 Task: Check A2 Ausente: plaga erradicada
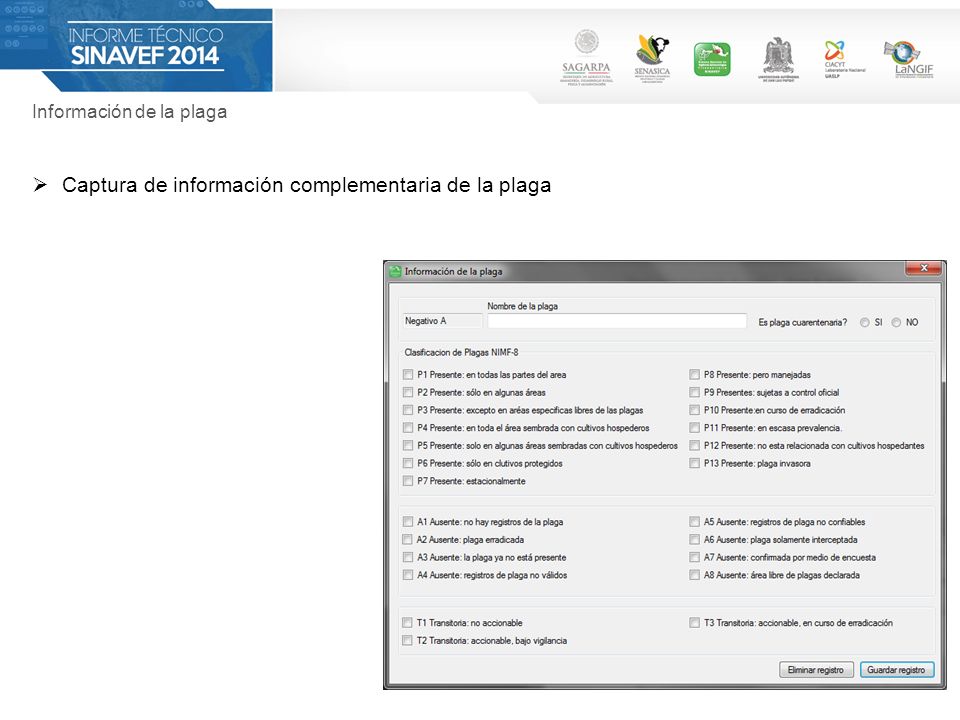[x=407, y=539]
